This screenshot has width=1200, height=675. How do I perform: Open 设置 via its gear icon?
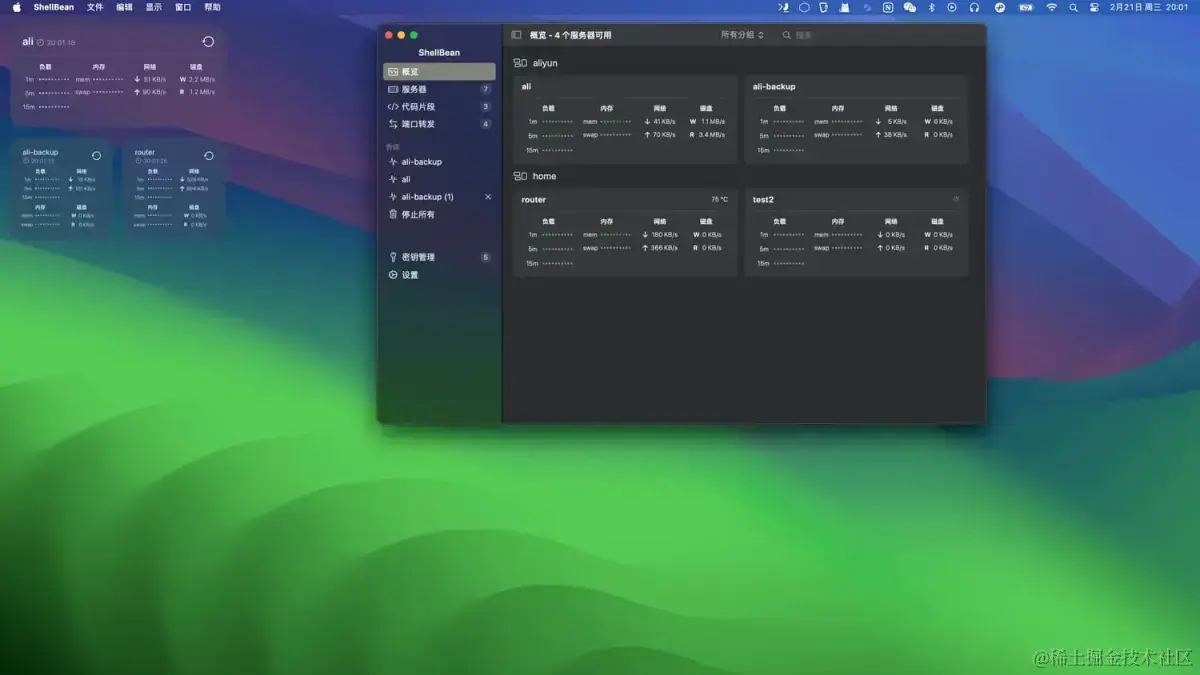(393, 275)
